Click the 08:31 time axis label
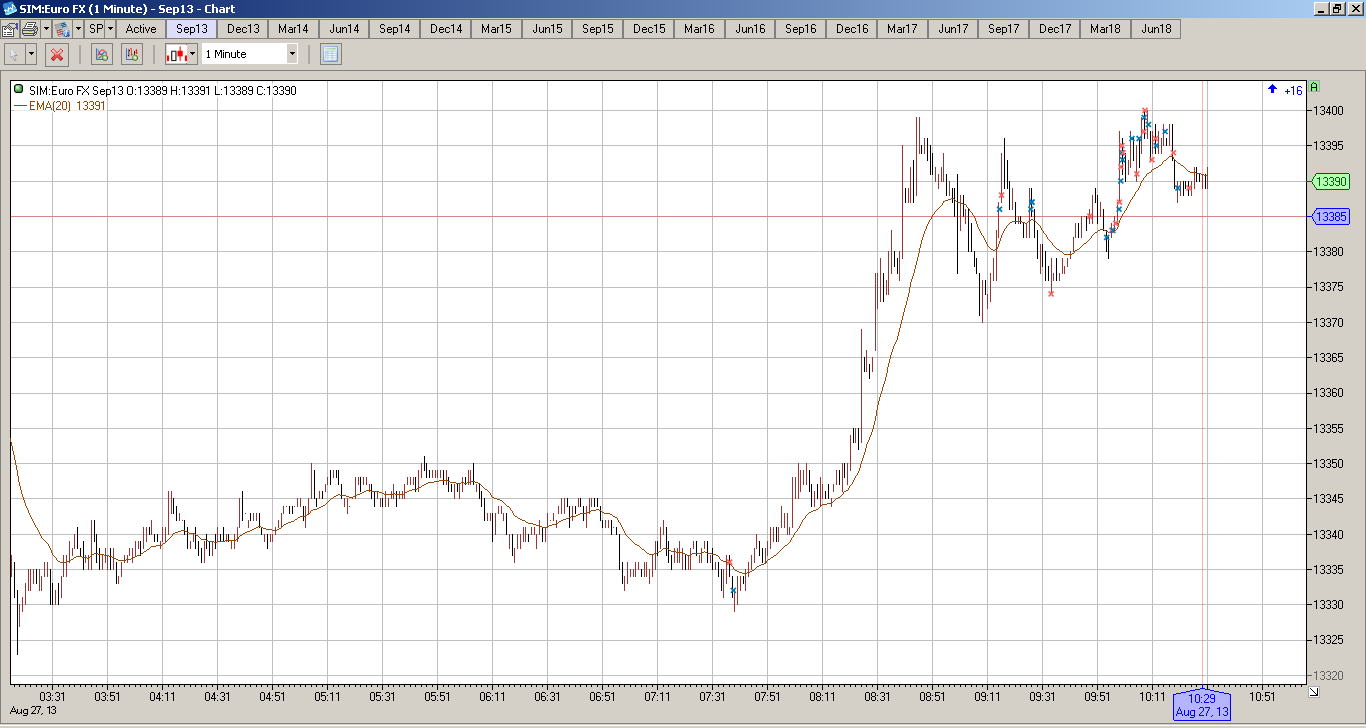This screenshot has width=1366, height=728. (x=877, y=697)
